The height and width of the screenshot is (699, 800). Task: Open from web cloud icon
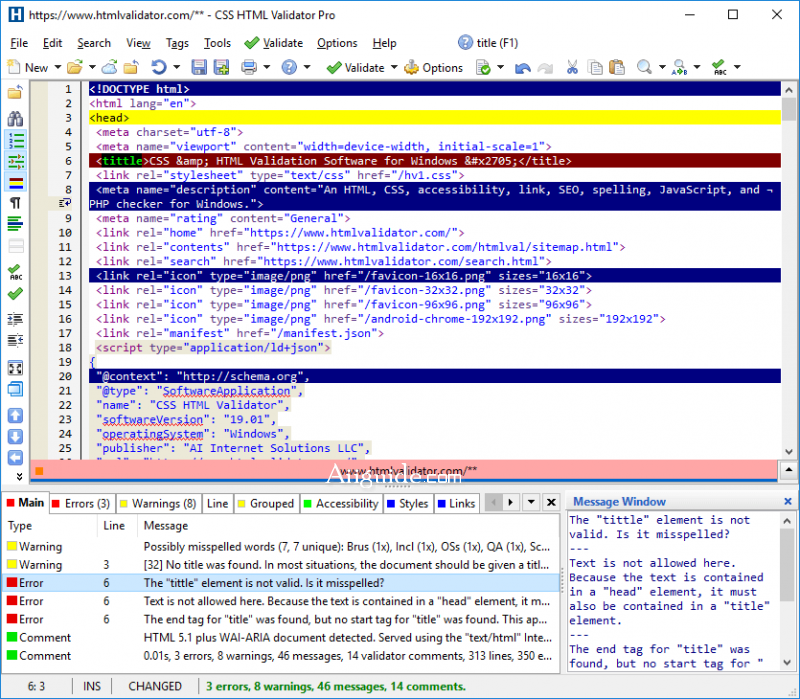click(x=109, y=67)
